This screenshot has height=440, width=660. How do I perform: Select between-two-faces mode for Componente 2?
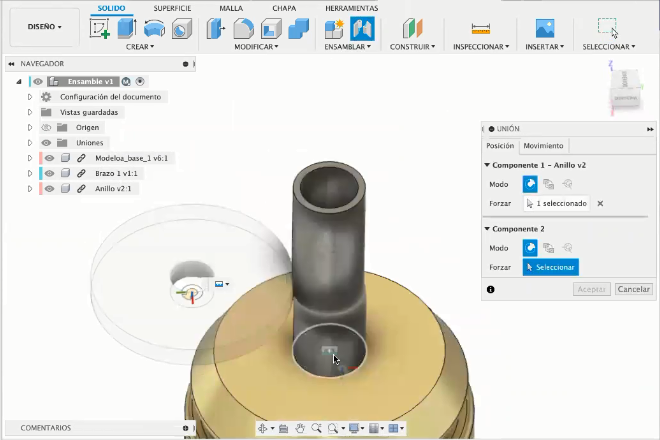pyautogui.click(x=548, y=248)
